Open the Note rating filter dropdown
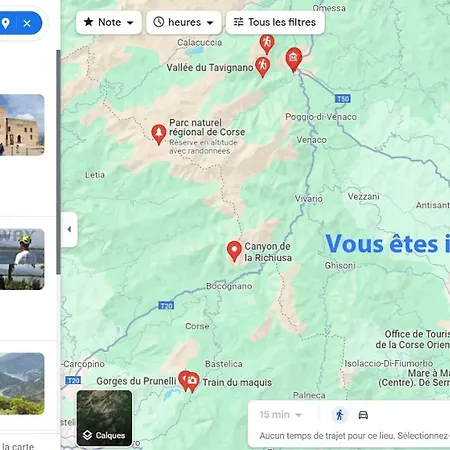This screenshot has height=450, width=450. pyautogui.click(x=109, y=22)
